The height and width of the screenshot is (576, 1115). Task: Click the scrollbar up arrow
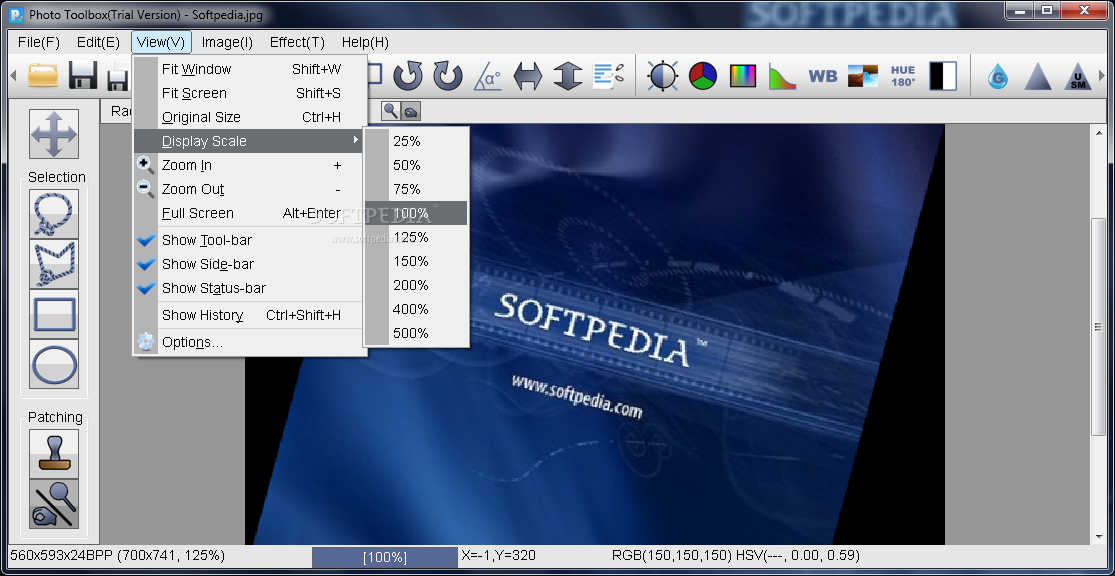[x=1099, y=132]
